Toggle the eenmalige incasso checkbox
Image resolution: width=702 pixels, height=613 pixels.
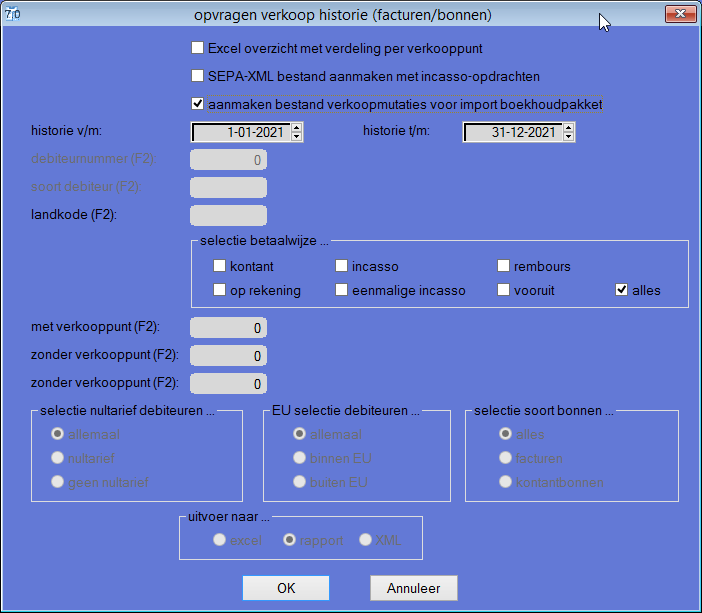coord(341,291)
